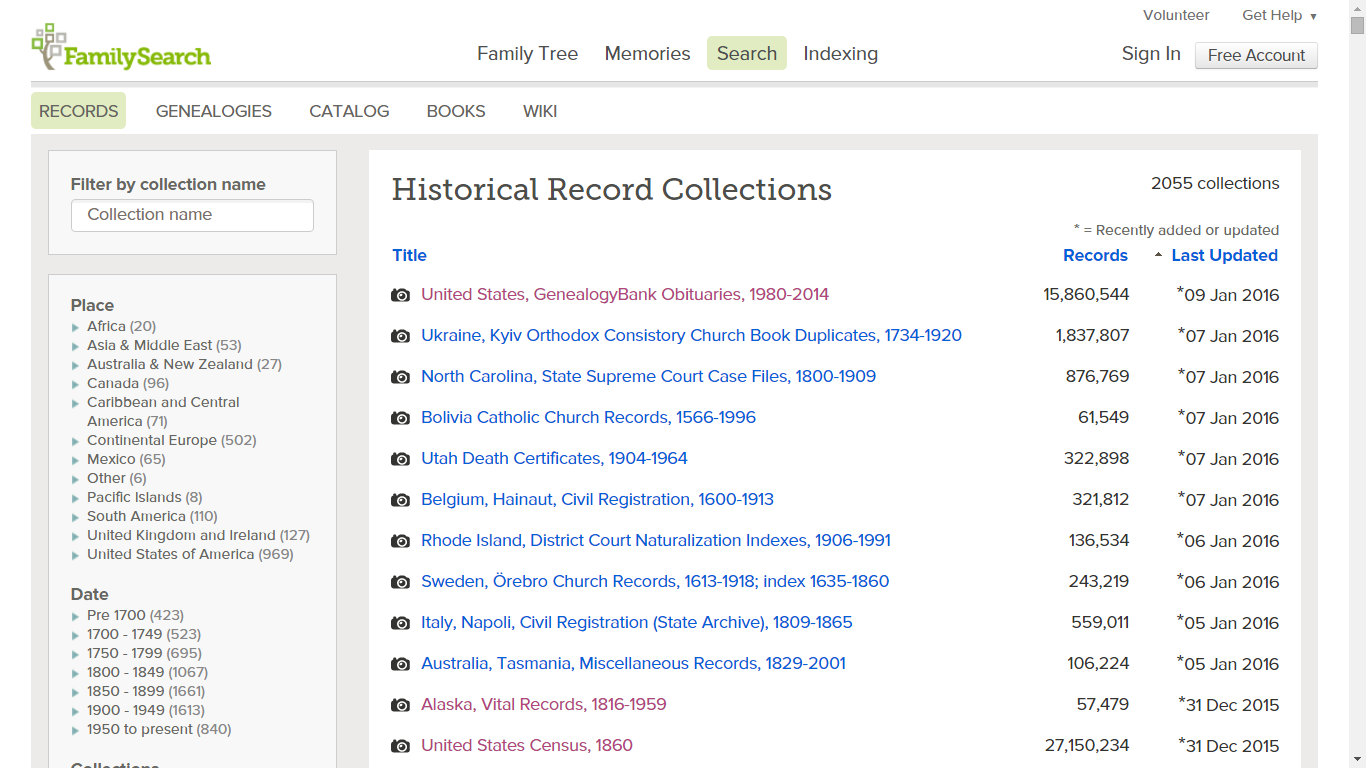Sort collections by Last Updated column
The image size is (1366, 768).
pos(1224,256)
